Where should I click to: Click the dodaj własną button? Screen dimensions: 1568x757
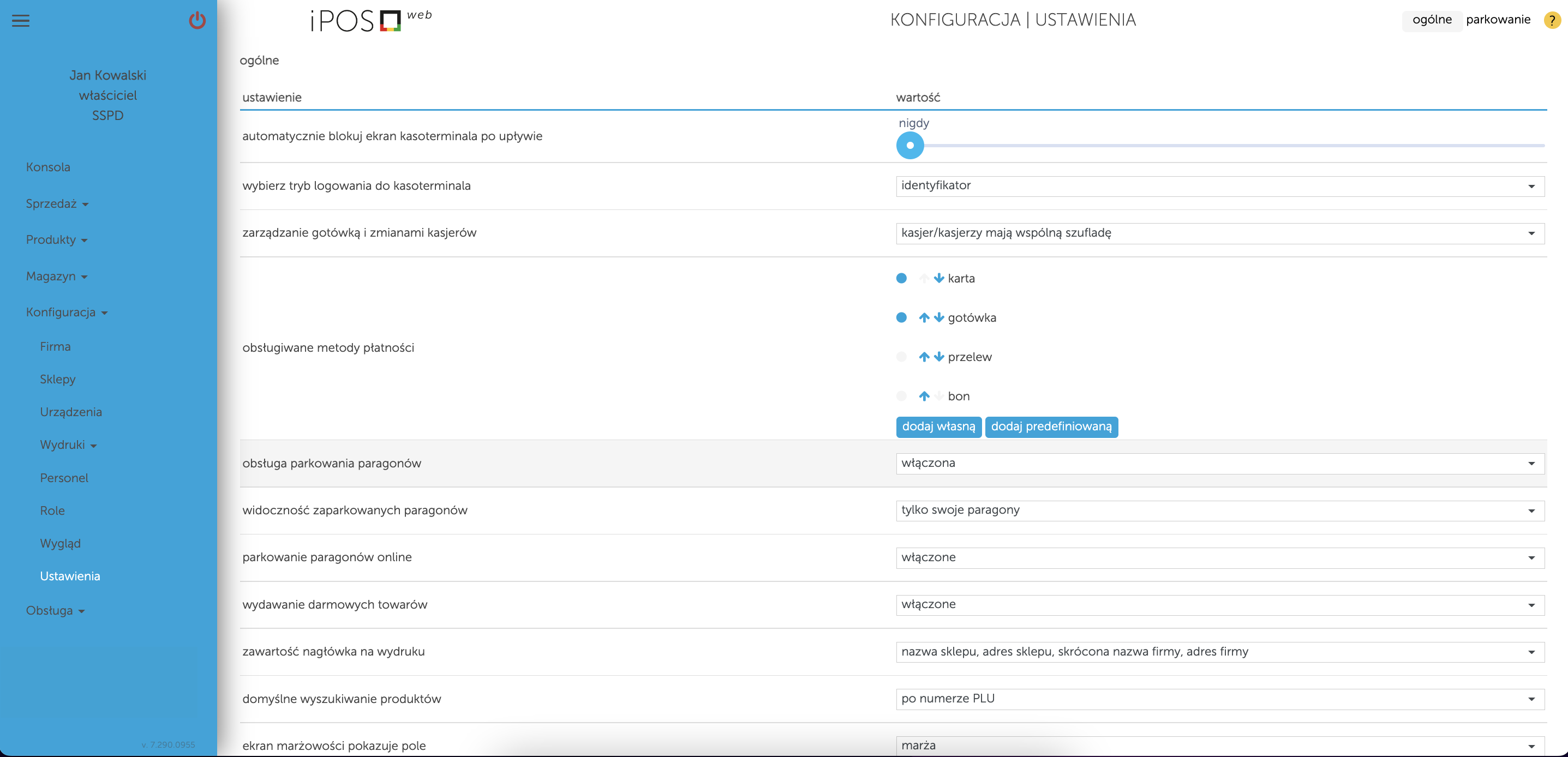click(x=938, y=426)
